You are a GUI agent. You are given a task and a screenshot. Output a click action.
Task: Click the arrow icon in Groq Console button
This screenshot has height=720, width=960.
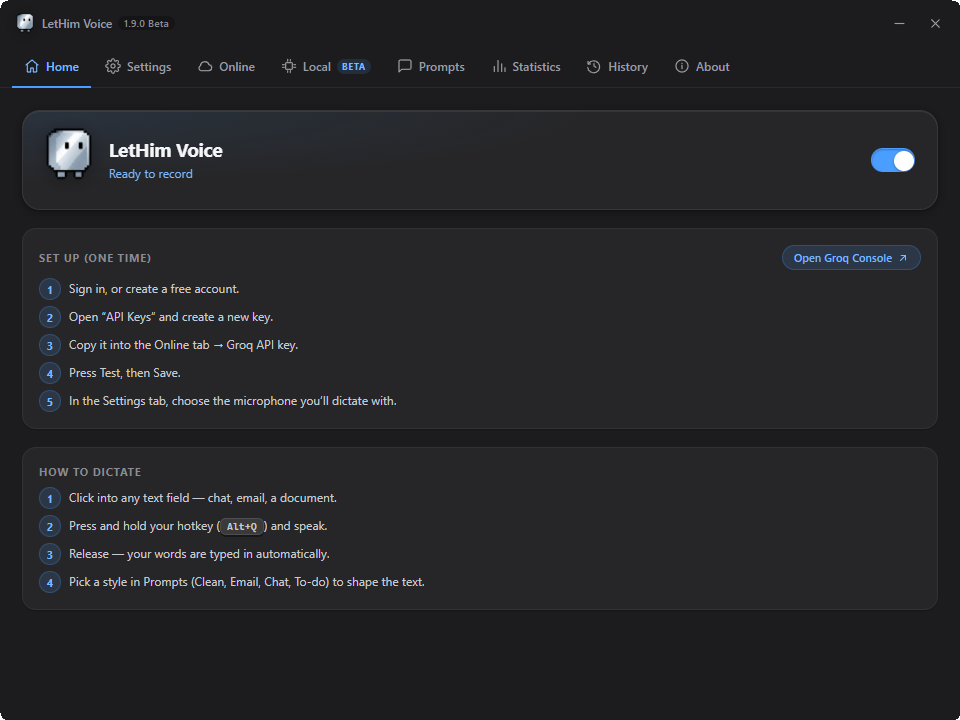tap(902, 258)
